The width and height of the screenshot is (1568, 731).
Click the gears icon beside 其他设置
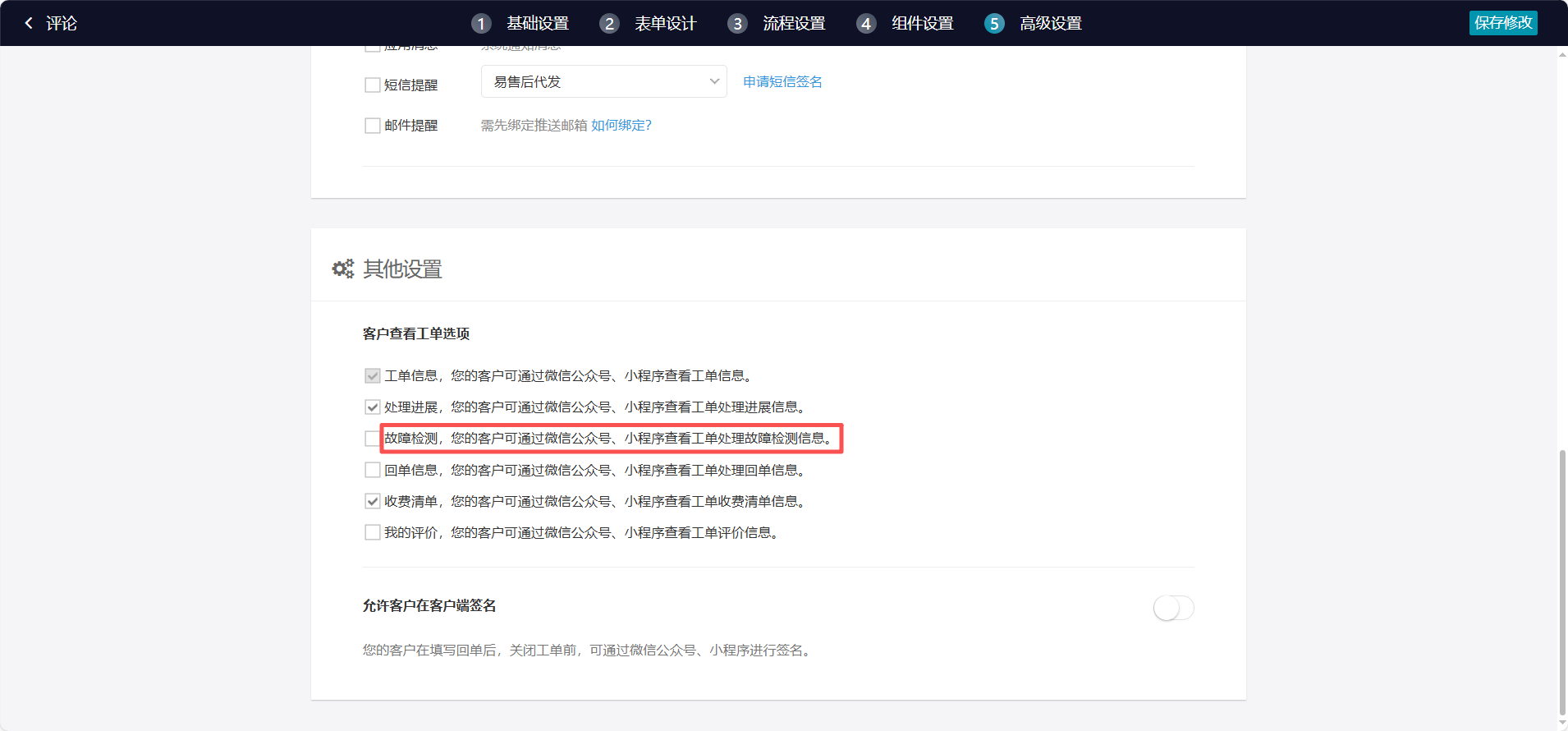[342, 269]
